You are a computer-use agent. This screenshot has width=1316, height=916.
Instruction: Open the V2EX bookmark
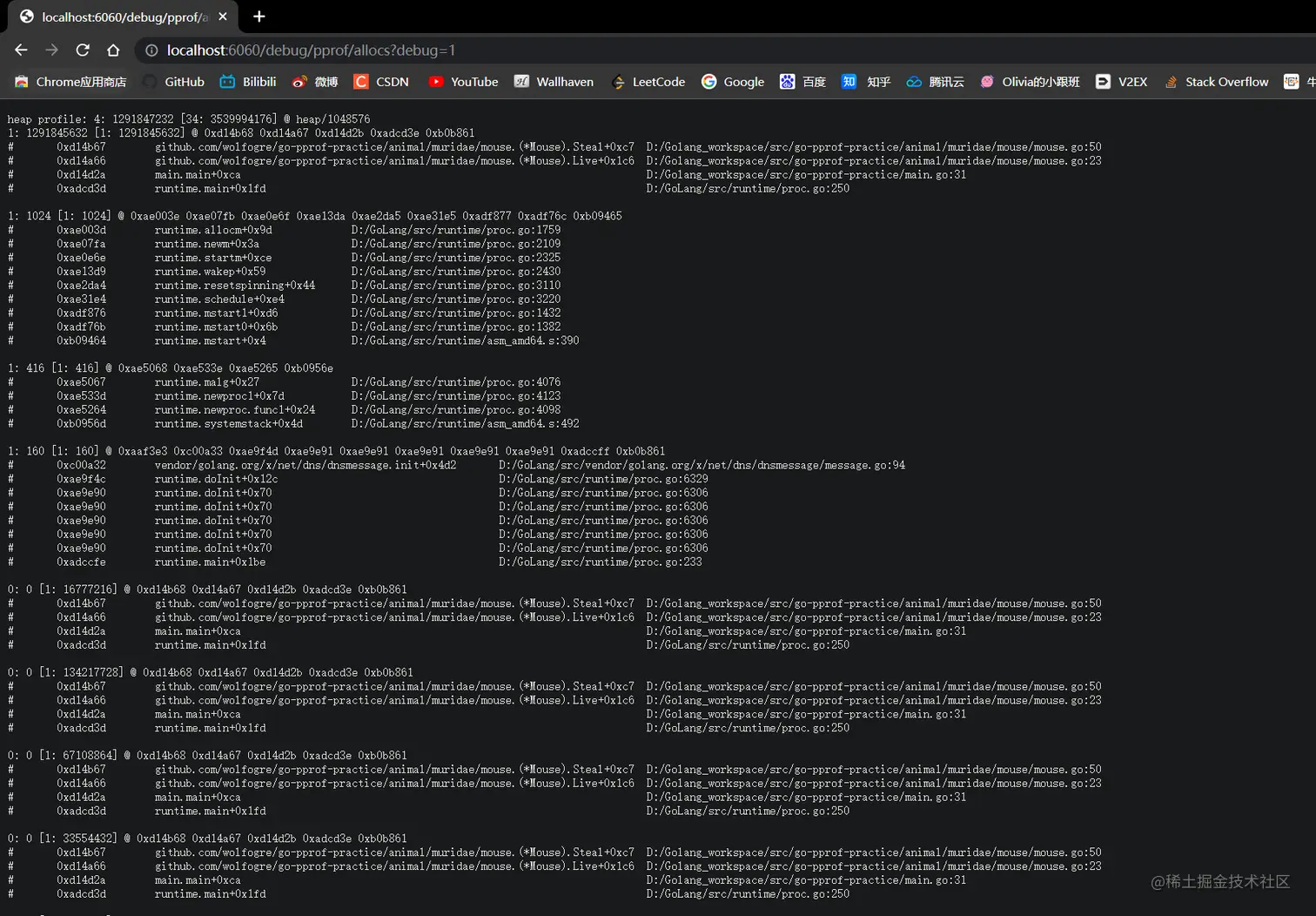coord(1121,82)
